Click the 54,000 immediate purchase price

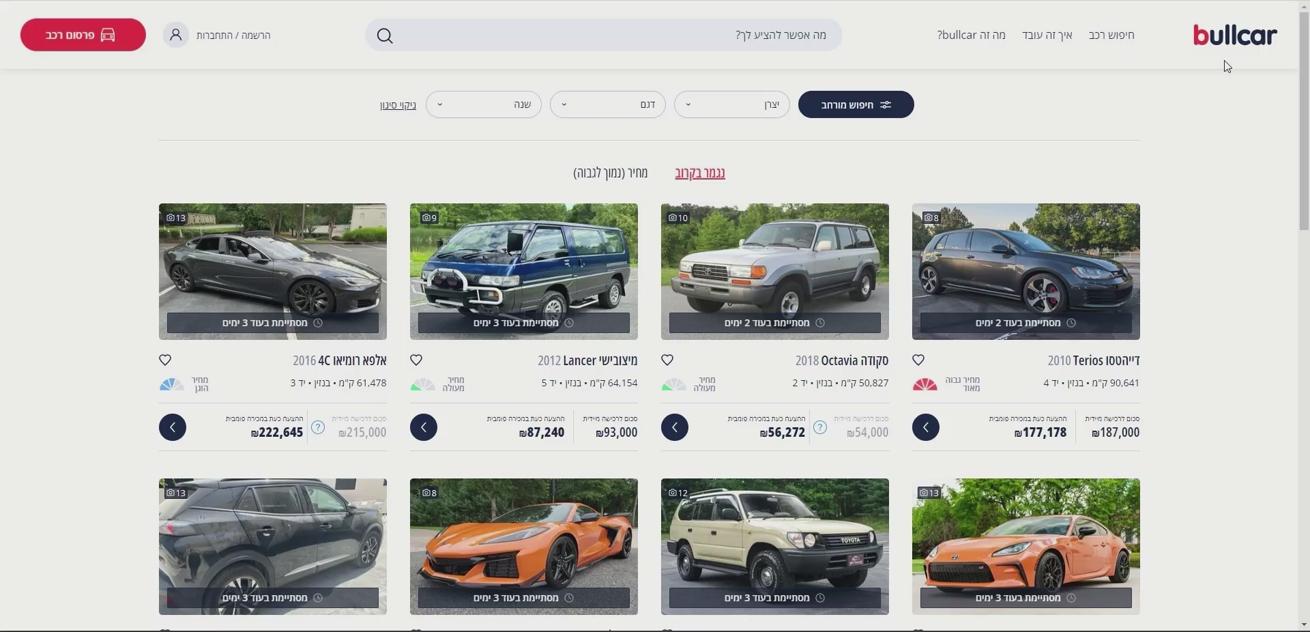click(x=867, y=433)
